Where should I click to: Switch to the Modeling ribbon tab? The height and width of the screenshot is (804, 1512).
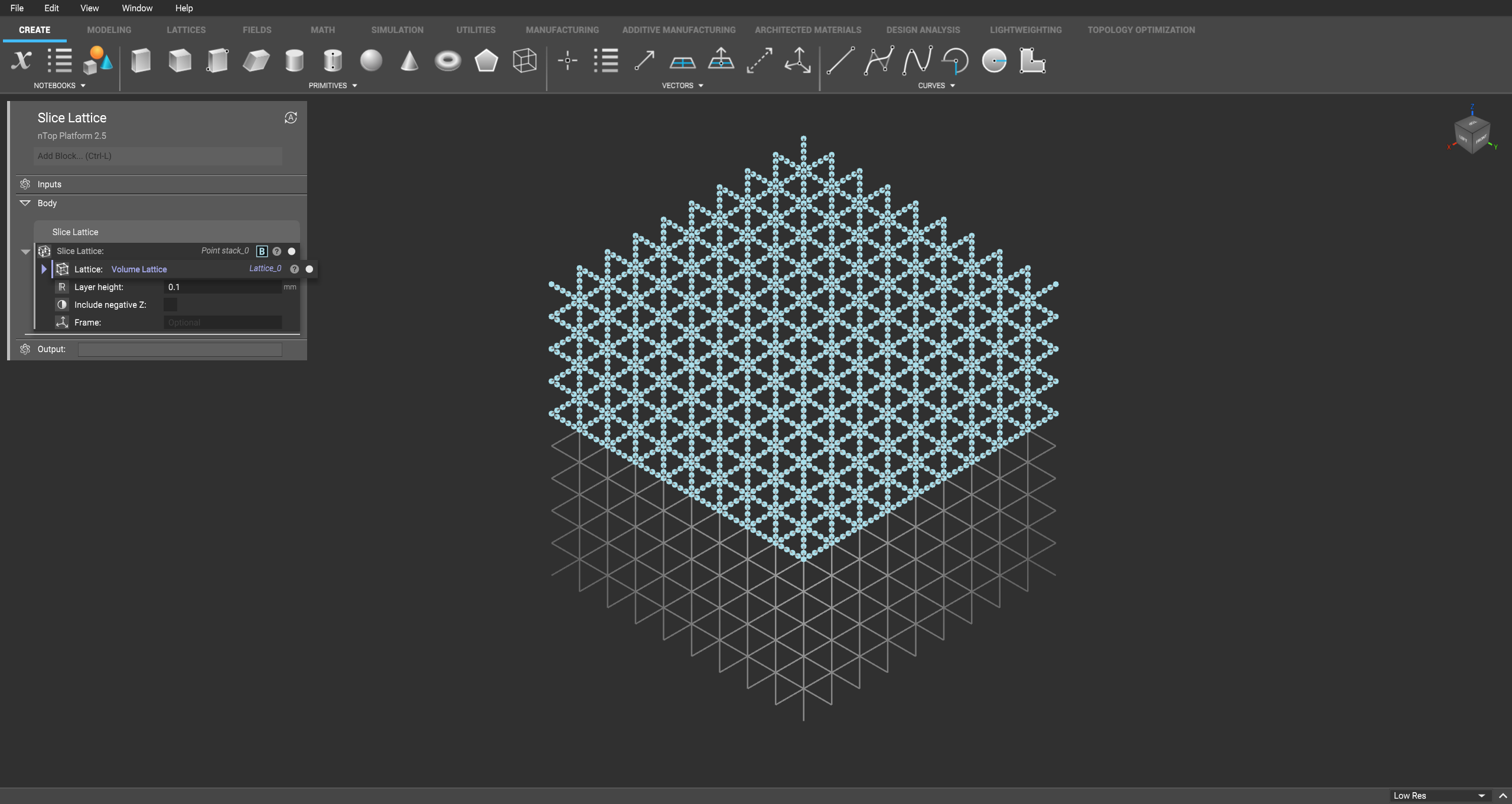tap(109, 30)
